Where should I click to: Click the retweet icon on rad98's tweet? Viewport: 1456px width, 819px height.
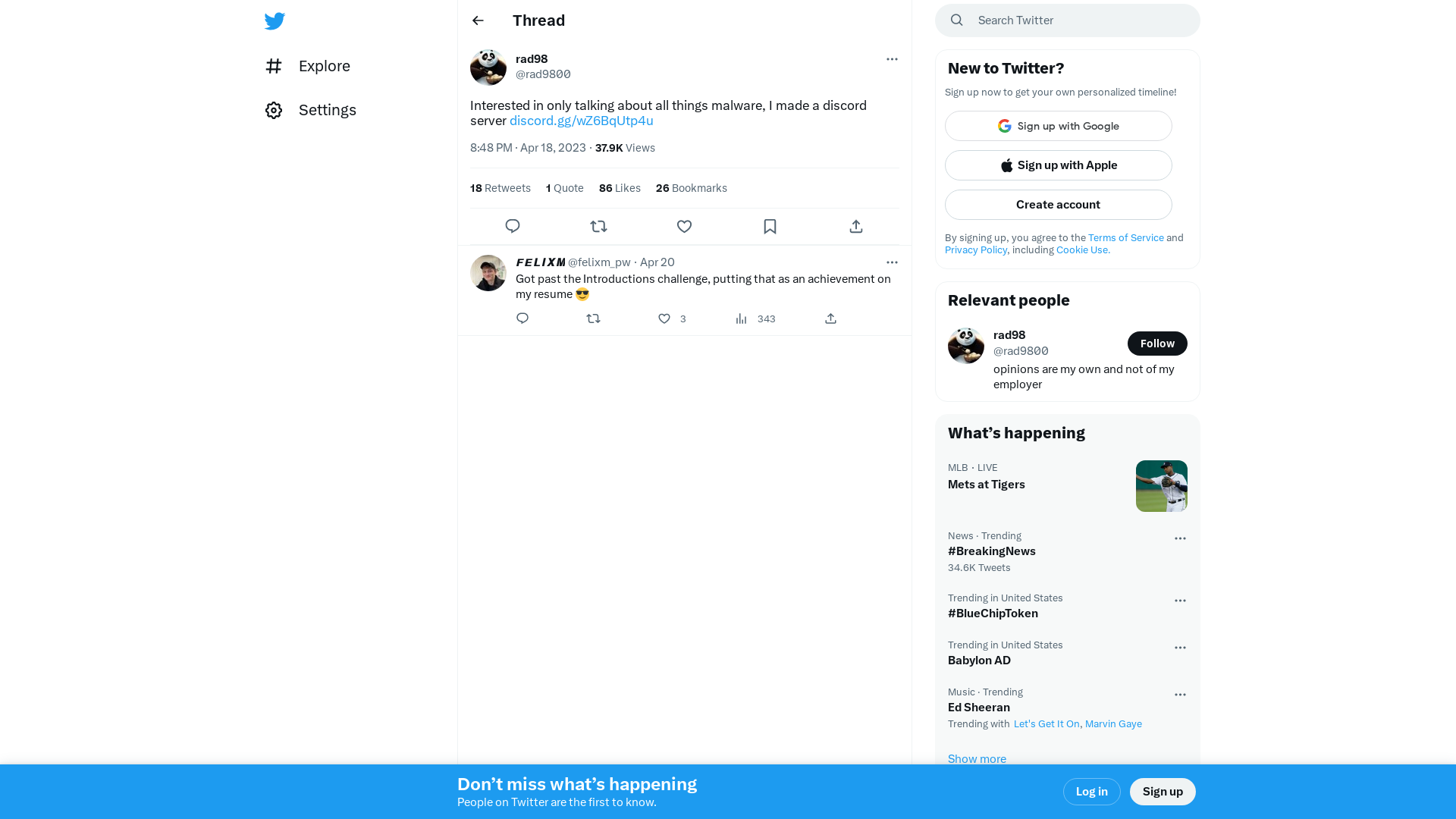pos(598,226)
